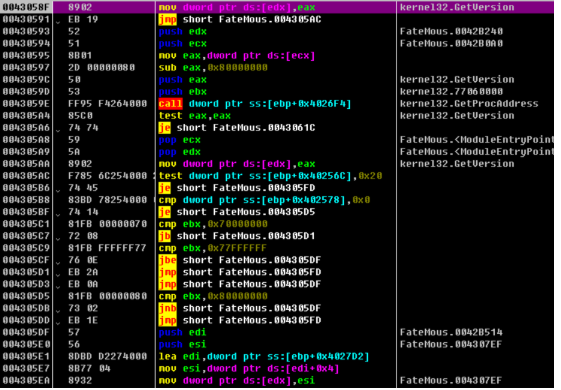This screenshot has height=390, width=561.
Task: Click hex bytes "85C0"
Action: coord(80,116)
